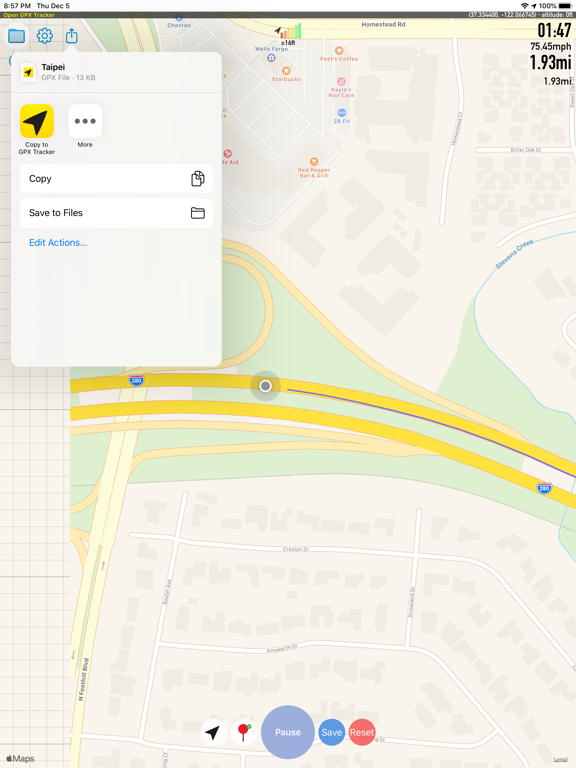Open Edit Actions link
The height and width of the screenshot is (768, 576).
click(x=58, y=242)
